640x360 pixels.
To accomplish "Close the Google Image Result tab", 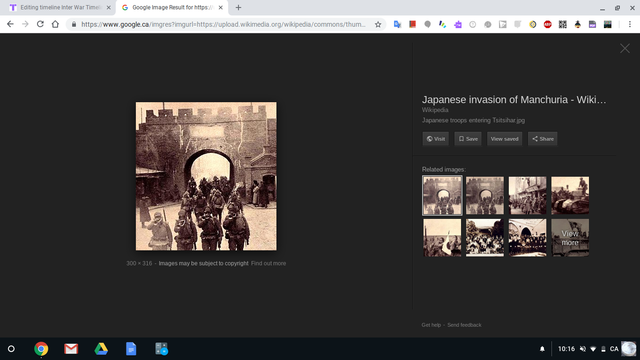I will (220, 7).
